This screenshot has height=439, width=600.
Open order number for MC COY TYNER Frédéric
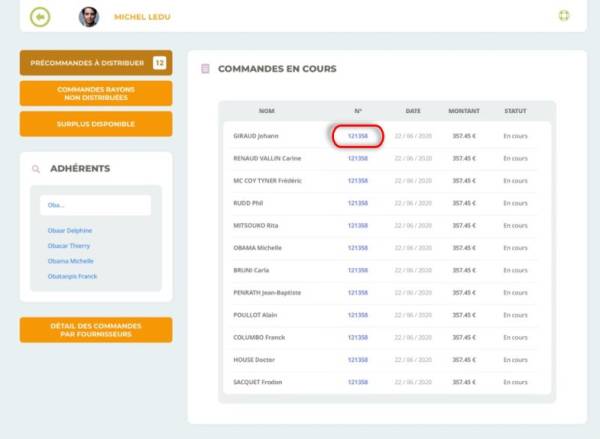(x=358, y=181)
